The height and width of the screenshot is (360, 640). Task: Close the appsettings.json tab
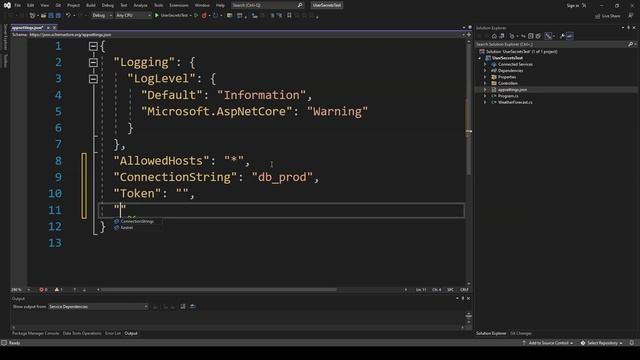[54, 28]
